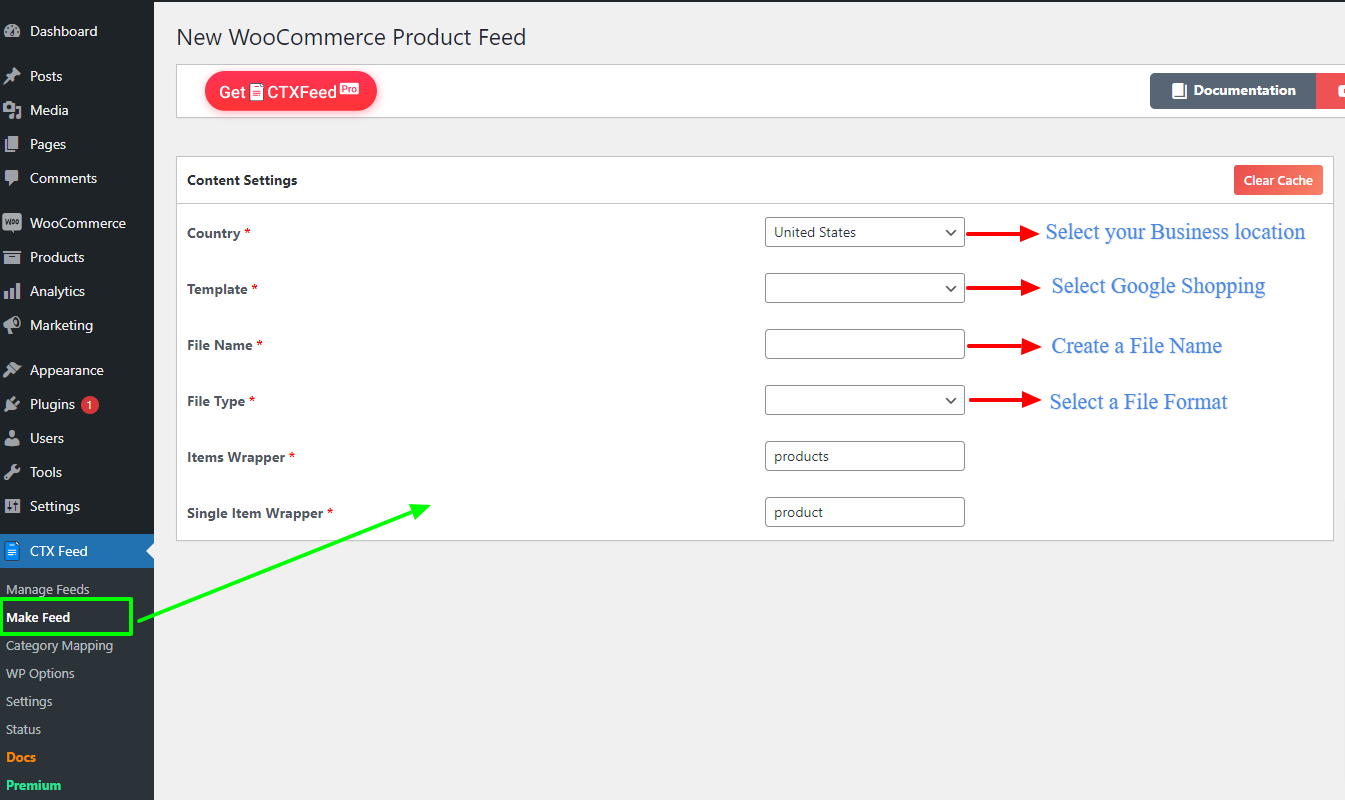Select Category Mapping in sidebar
1345x800 pixels.
tap(60, 645)
